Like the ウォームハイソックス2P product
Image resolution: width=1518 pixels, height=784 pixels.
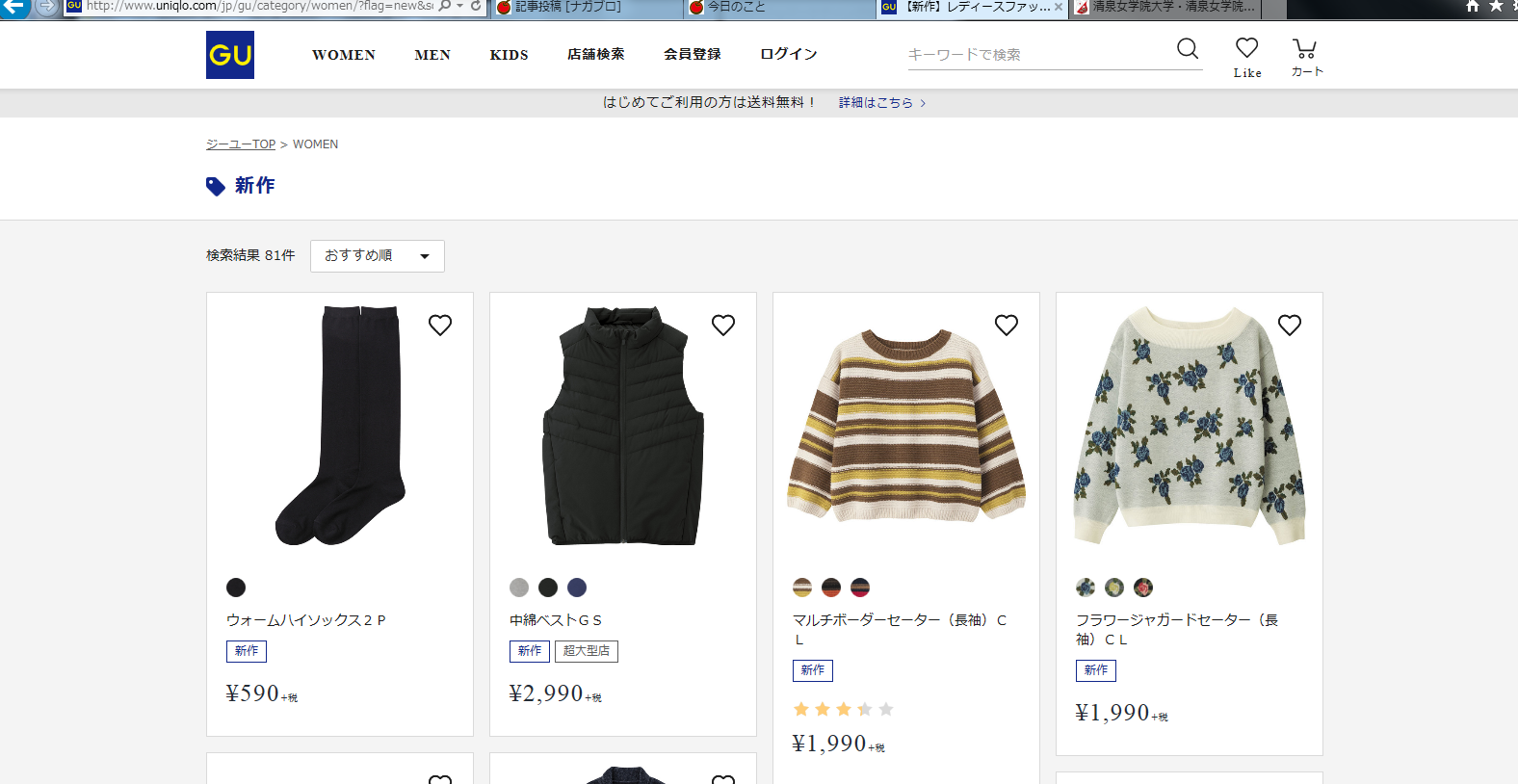[440, 326]
